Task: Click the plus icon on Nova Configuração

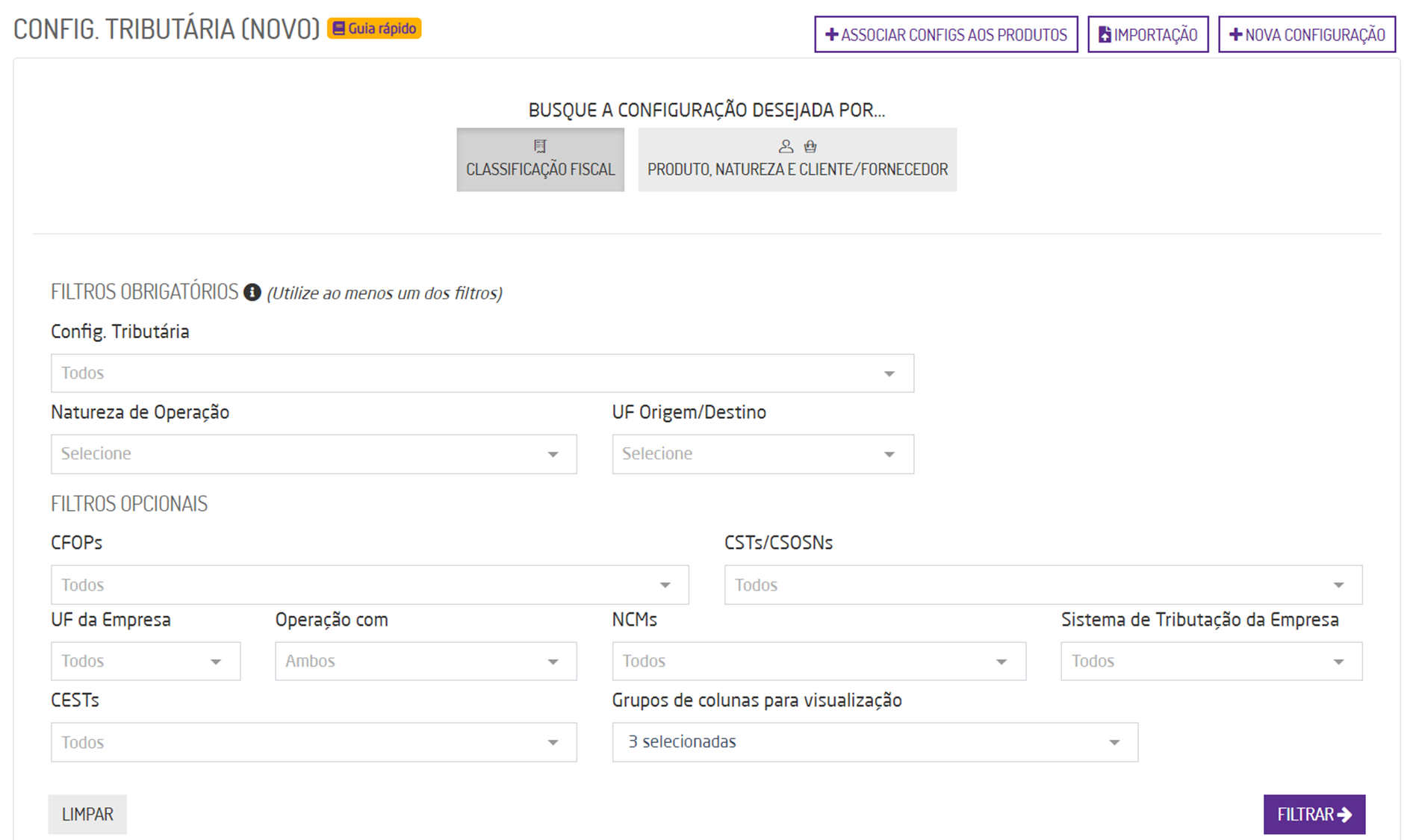Action: point(1235,34)
